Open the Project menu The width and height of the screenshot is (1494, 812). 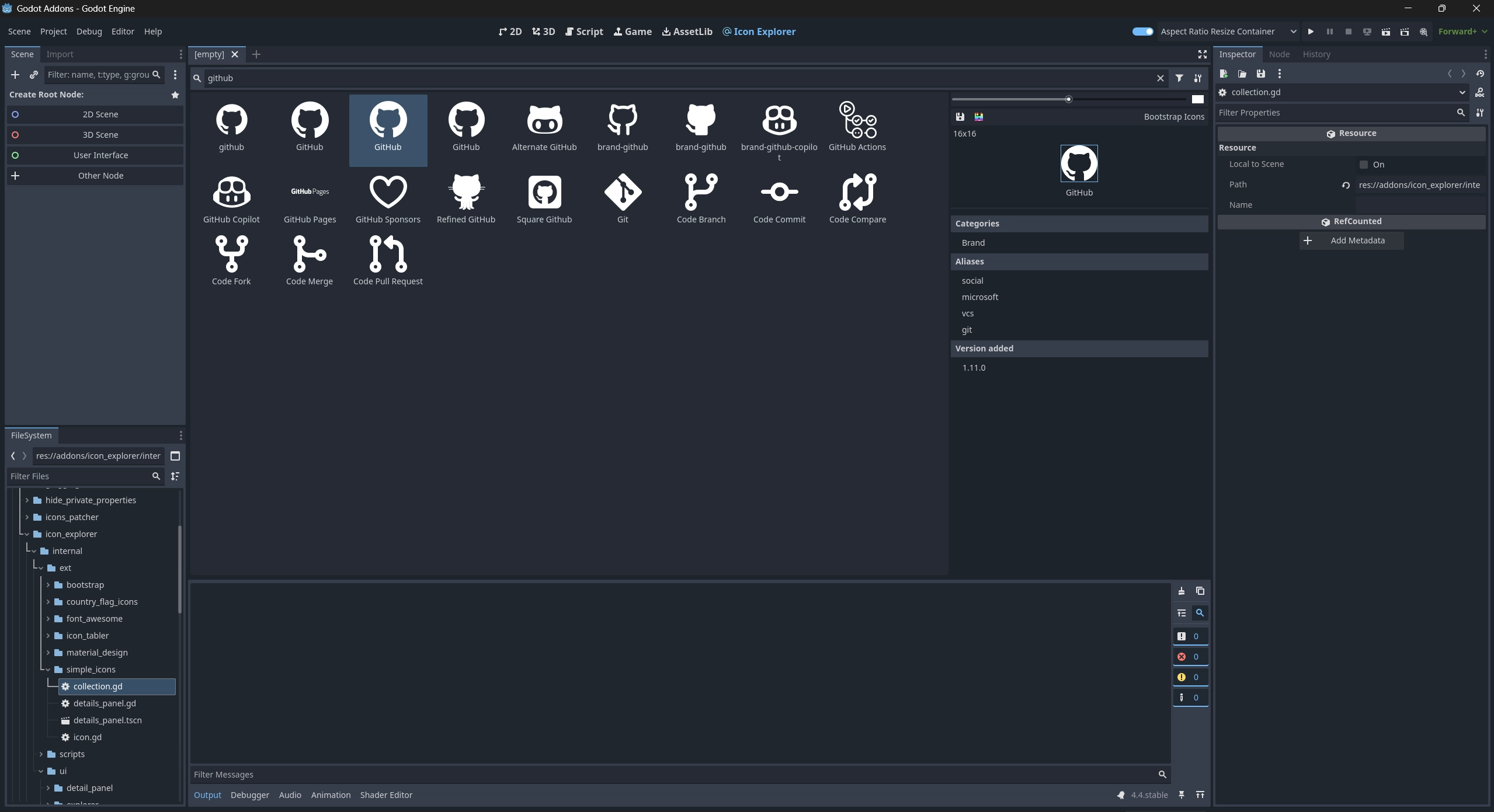(x=53, y=32)
